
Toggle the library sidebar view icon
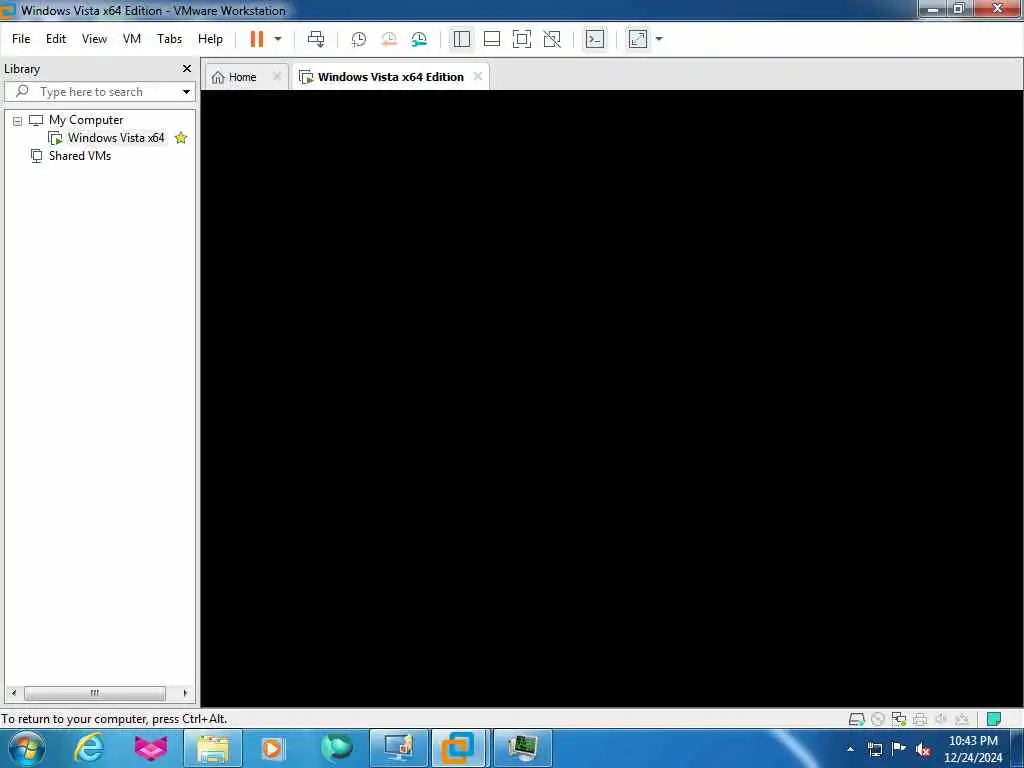462,39
